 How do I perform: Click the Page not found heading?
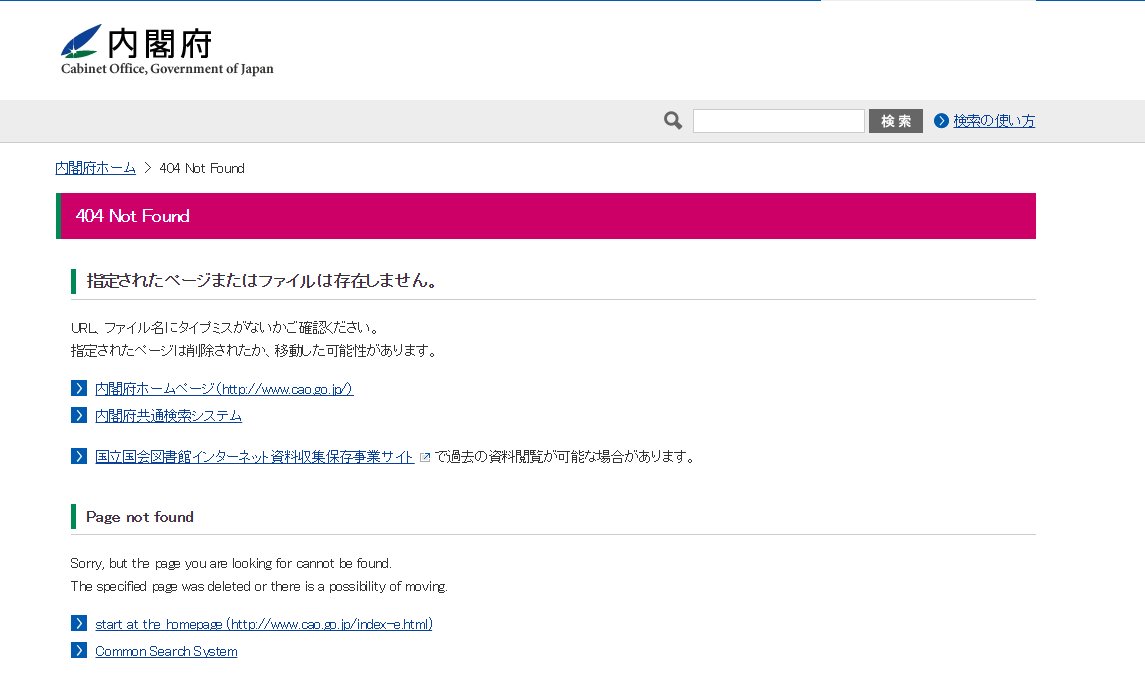click(139, 517)
